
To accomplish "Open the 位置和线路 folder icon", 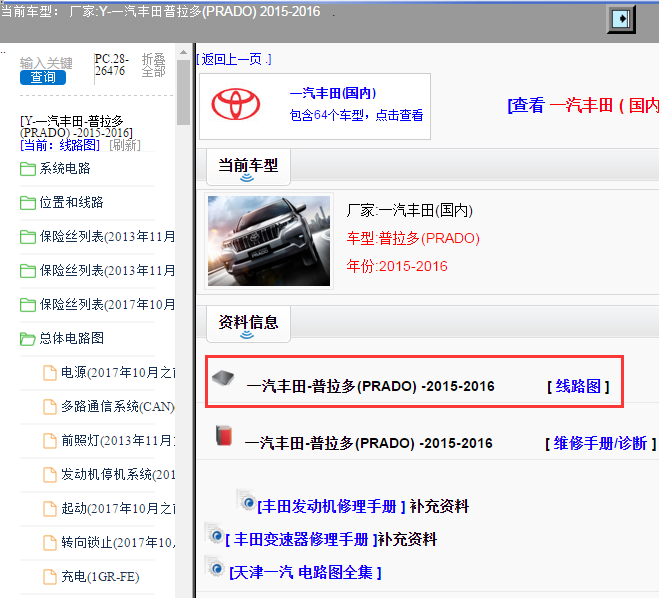I will (28, 203).
